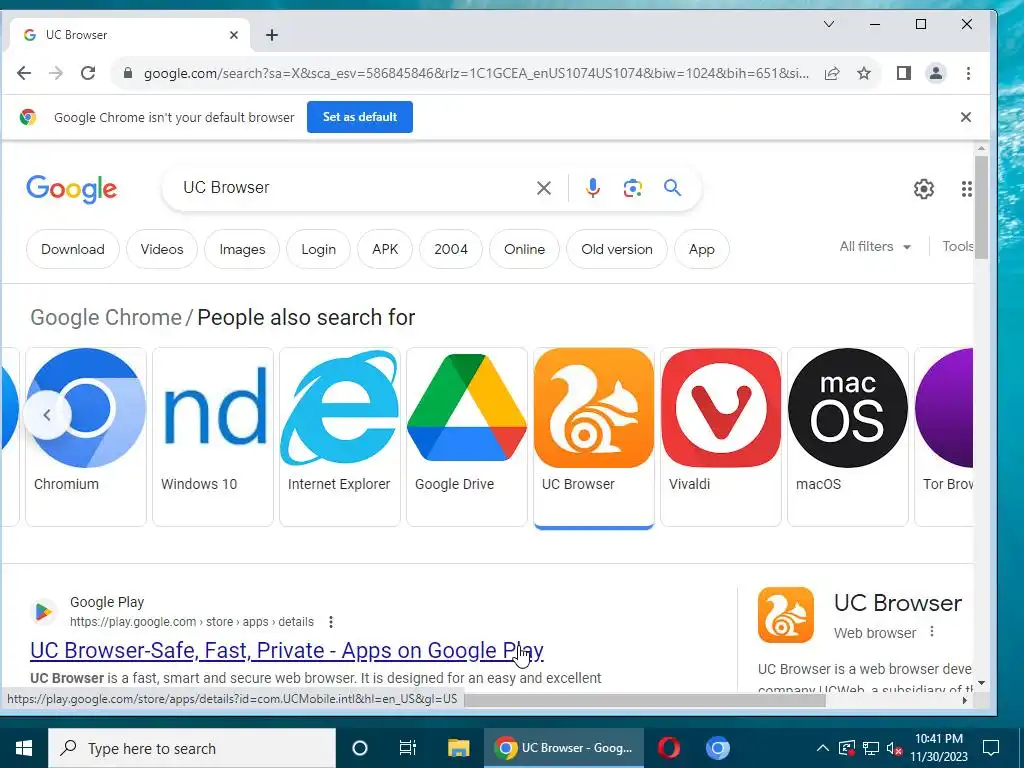Start voice search with the microphone icon
Screen dimensions: 1024x768
592,188
